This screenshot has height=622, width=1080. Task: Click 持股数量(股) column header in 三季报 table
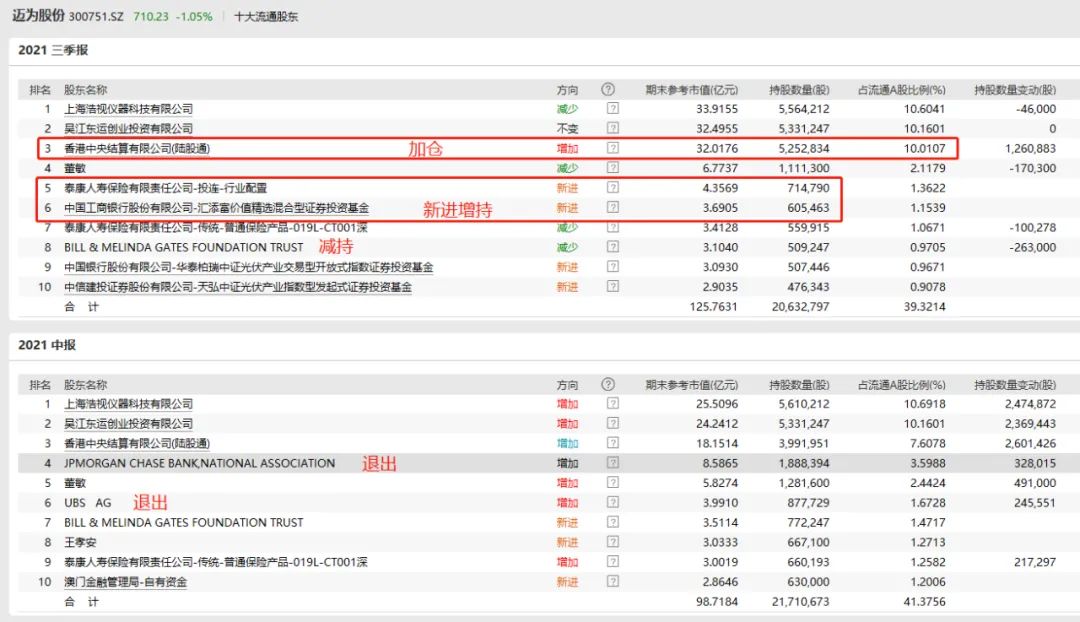click(798, 90)
